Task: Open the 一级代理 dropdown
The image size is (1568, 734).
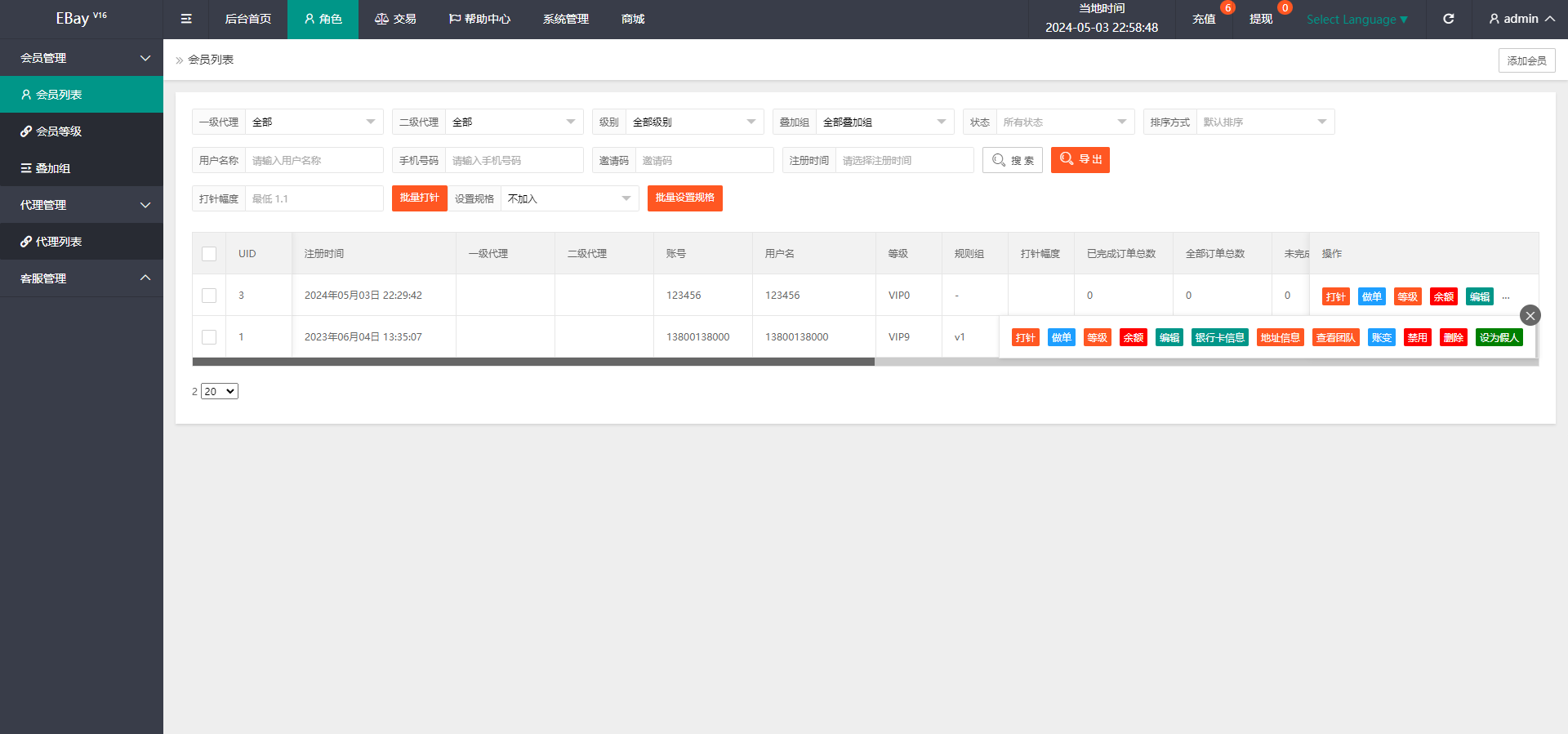Action: (314, 122)
